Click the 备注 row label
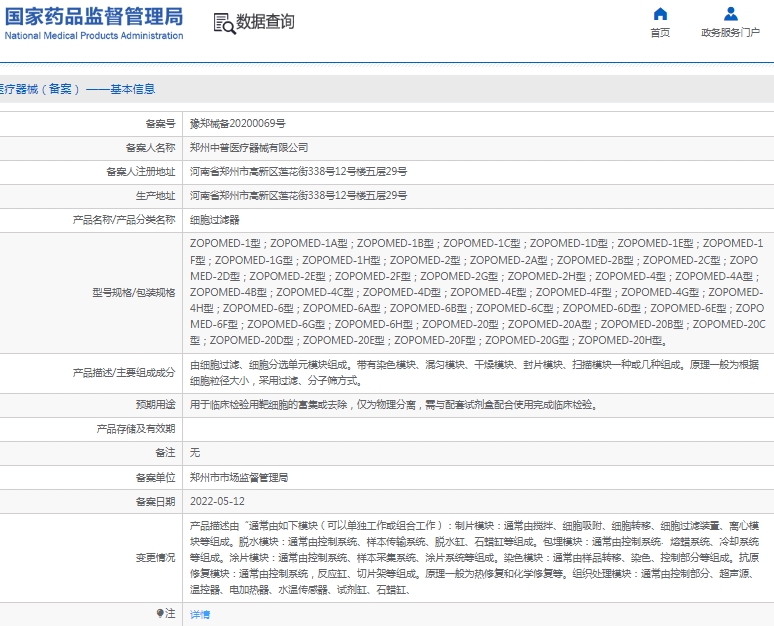The width and height of the screenshot is (774, 626). click(x=165, y=453)
